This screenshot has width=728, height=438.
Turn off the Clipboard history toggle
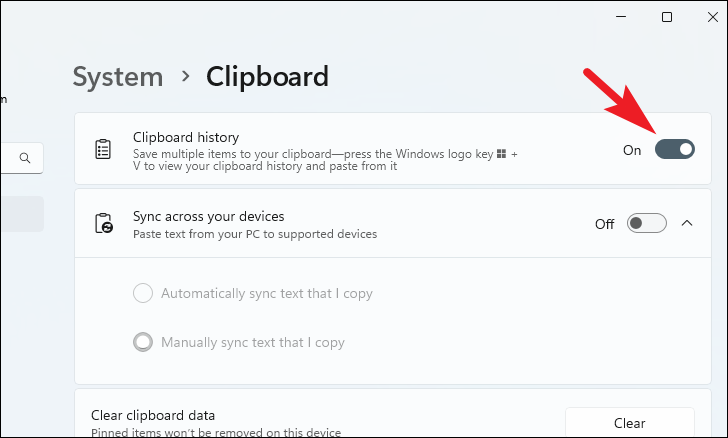[675, 149]
